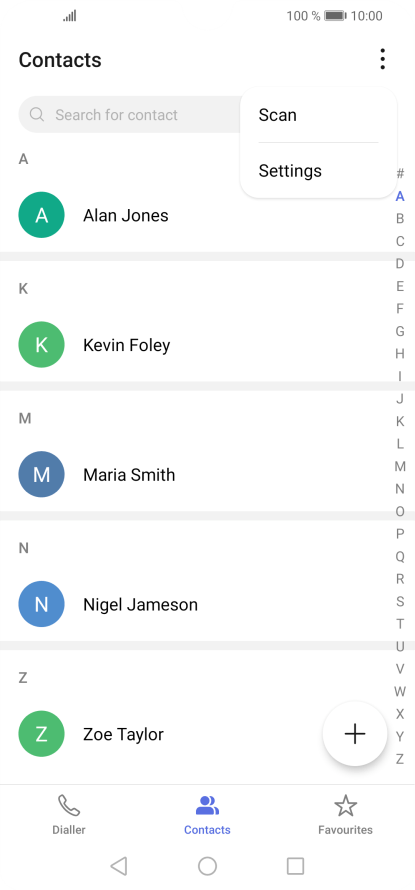
Task: Tap Nigel Jameson avatar icon
Action: [41, 604]
